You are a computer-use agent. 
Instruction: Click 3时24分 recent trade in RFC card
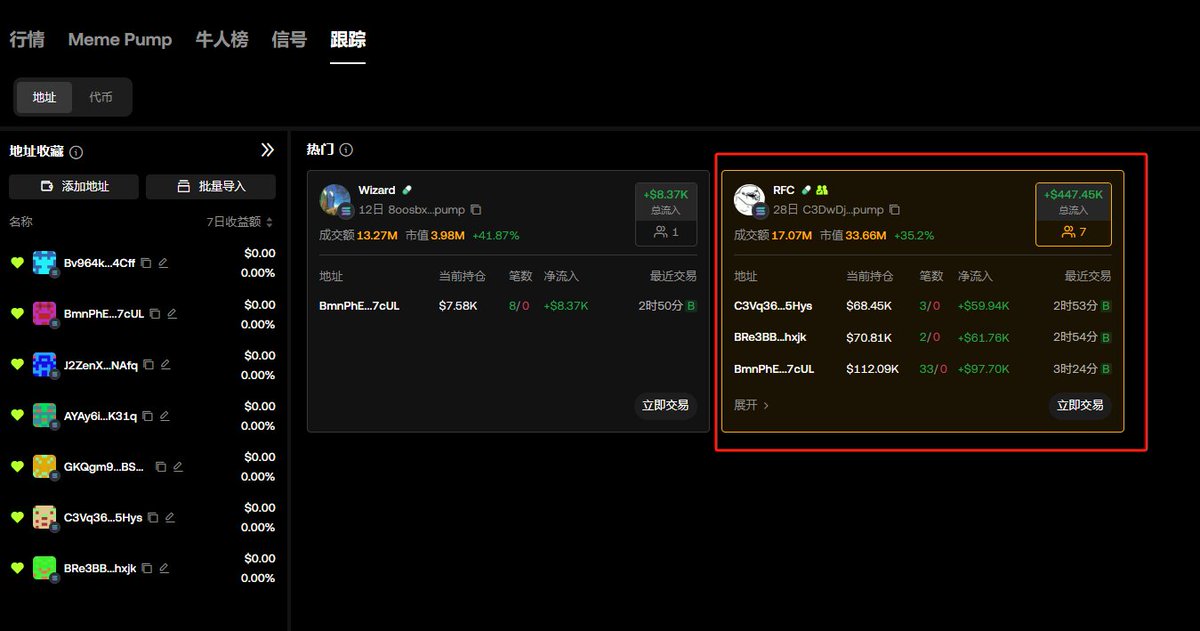[1075, 369]
